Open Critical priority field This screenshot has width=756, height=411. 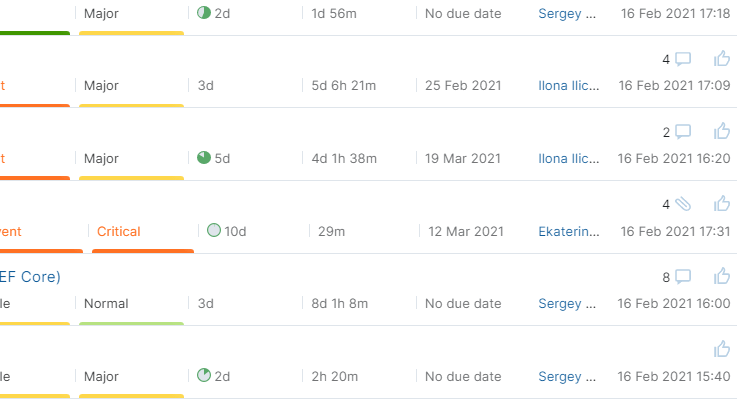[x=119, y=232]
